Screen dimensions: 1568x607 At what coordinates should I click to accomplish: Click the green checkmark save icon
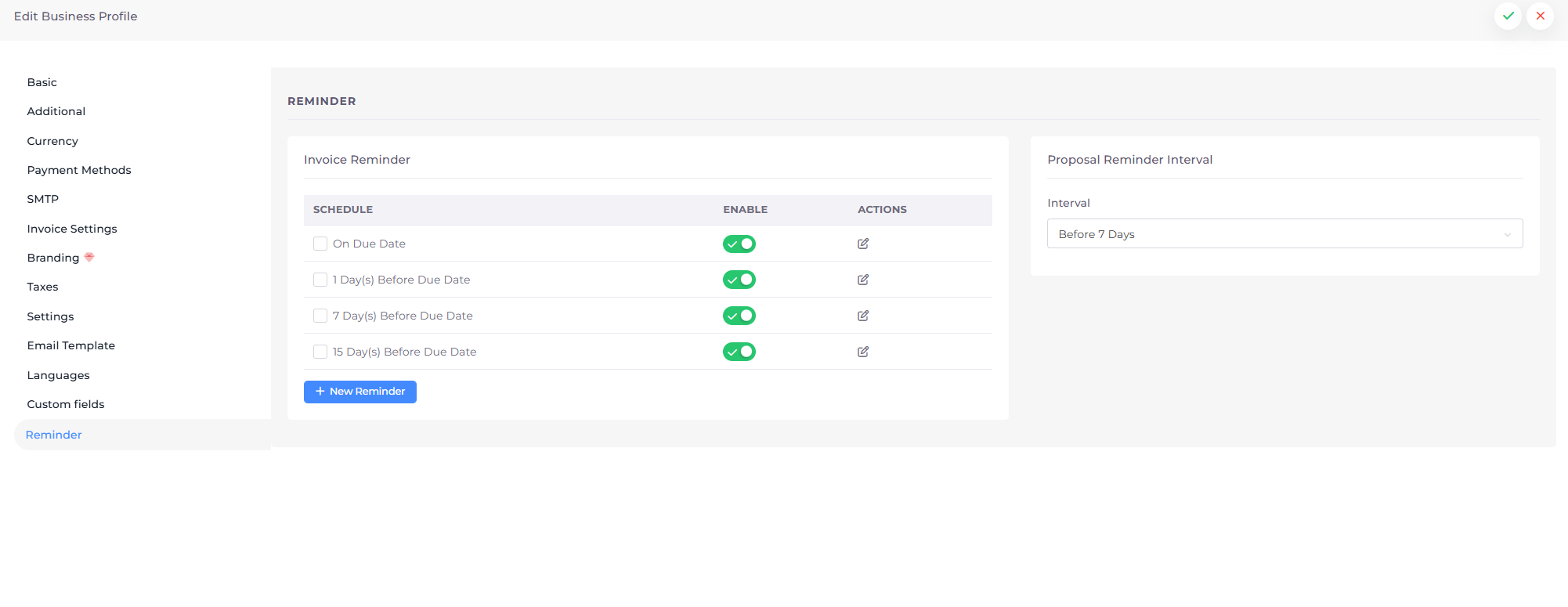pyautogui.click(x=1508, y=16)
